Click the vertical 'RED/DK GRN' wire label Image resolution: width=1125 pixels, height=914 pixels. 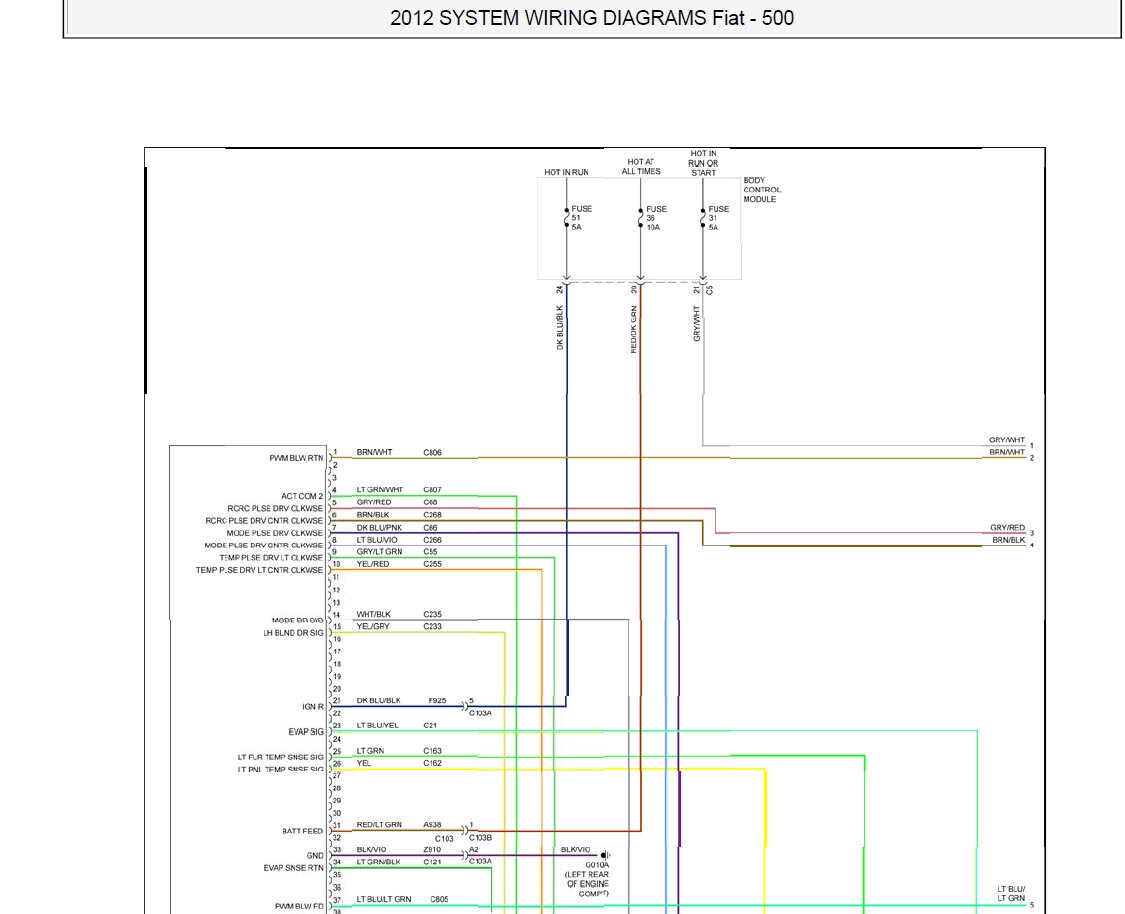pyautogui.click(x=634, y=329)
